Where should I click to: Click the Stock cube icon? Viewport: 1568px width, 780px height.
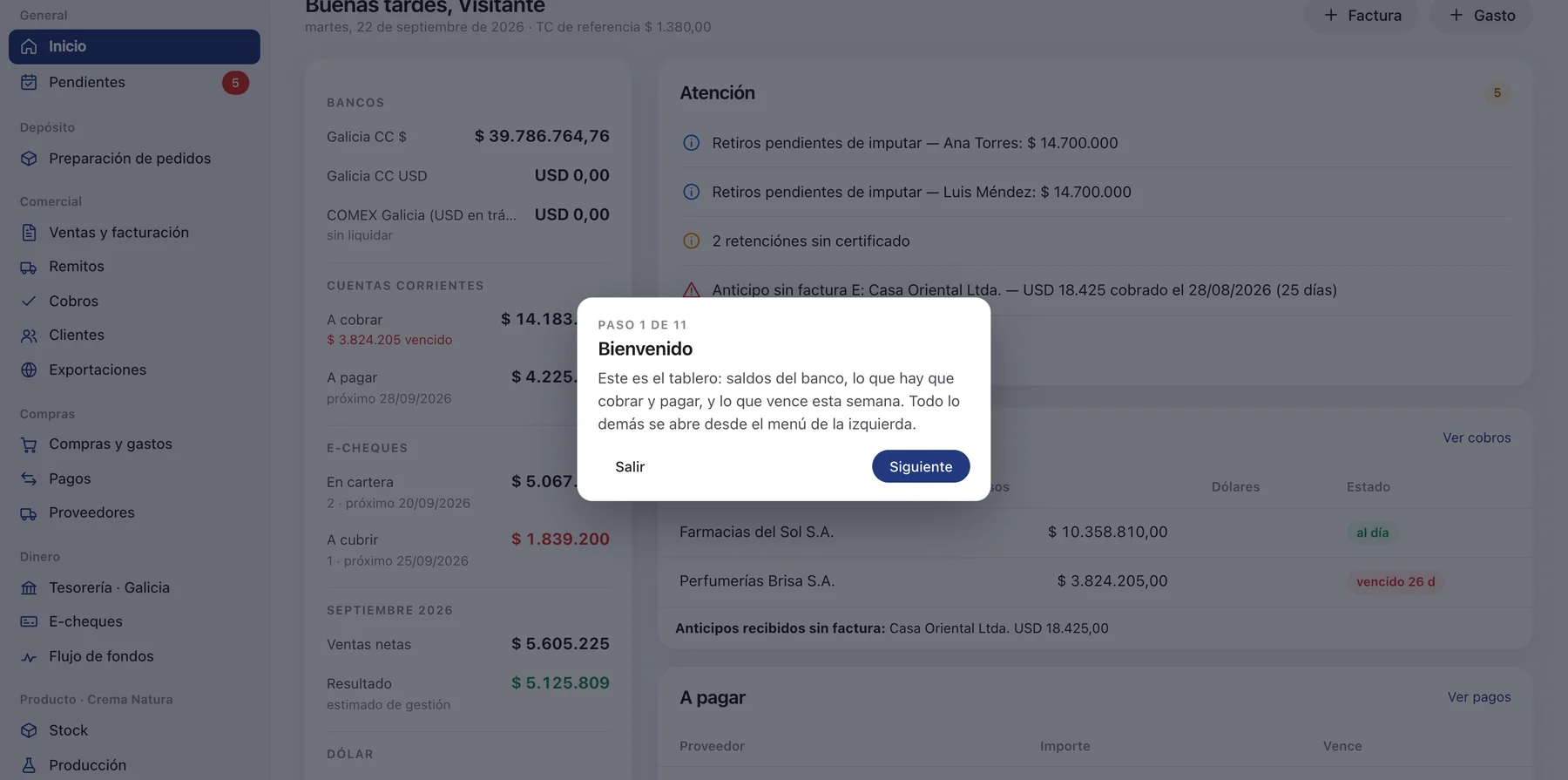tap(29, 730)
